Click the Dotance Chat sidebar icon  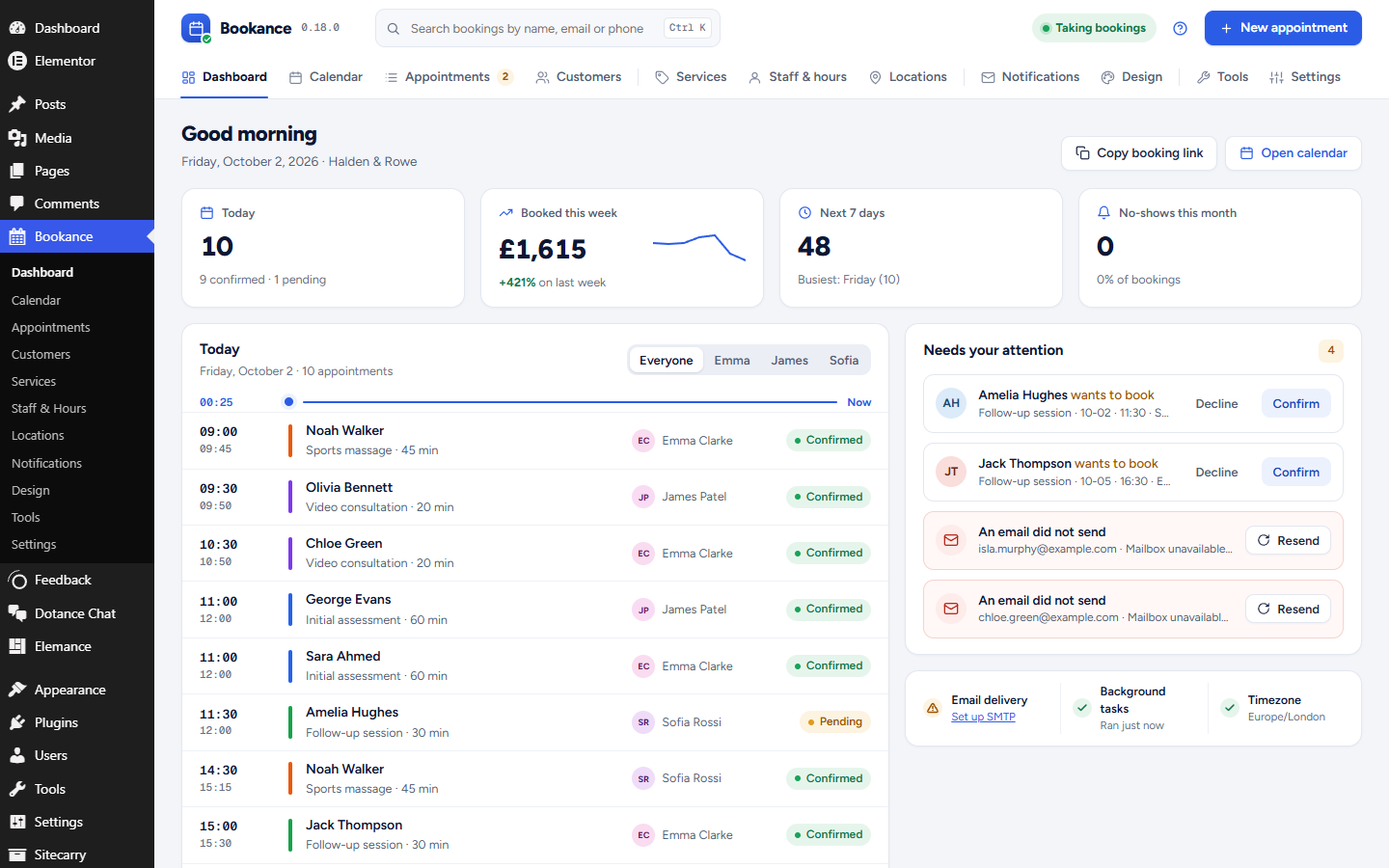coord(17,613)
